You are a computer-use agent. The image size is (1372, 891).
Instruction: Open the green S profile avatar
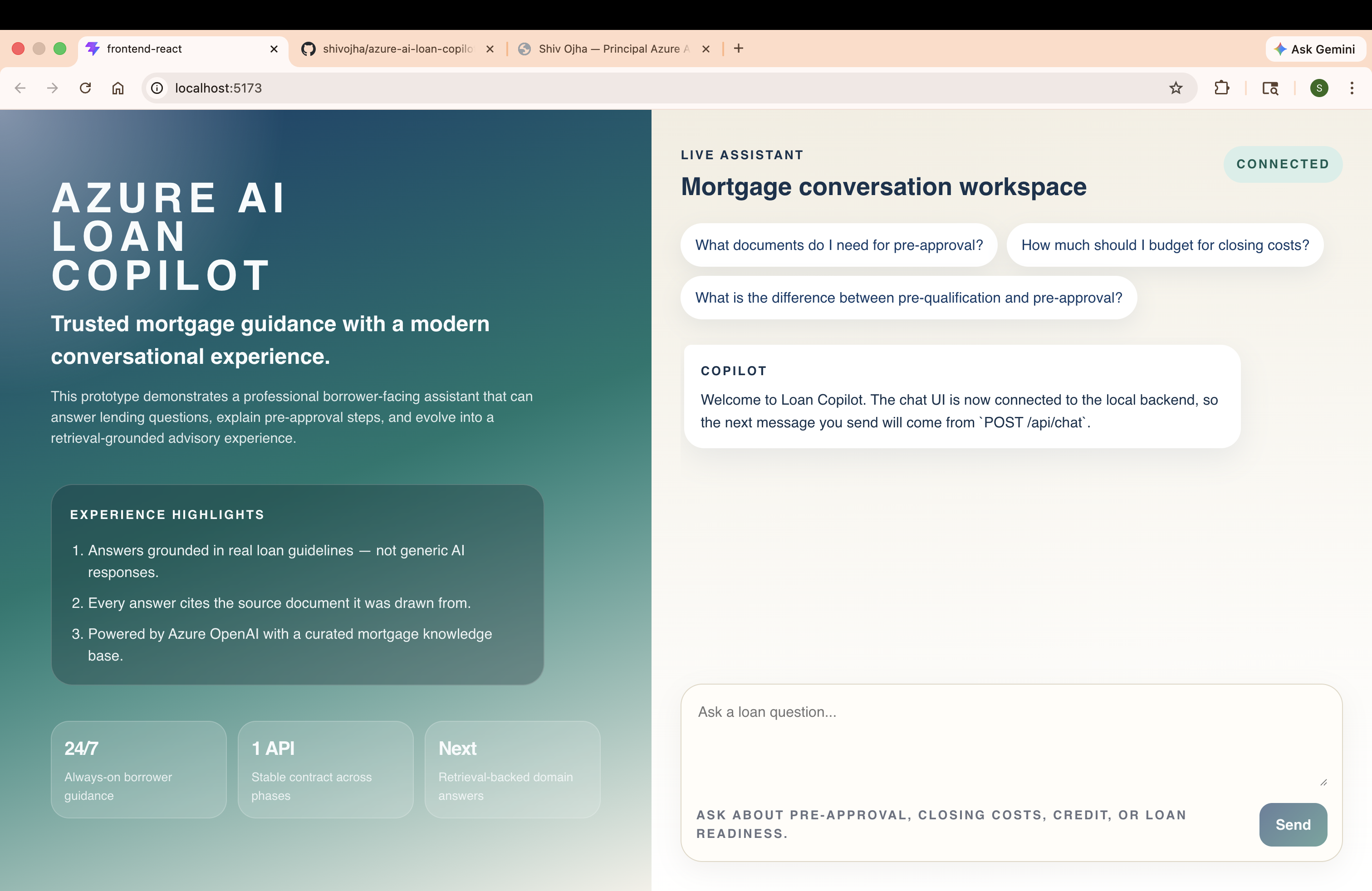1319,88
